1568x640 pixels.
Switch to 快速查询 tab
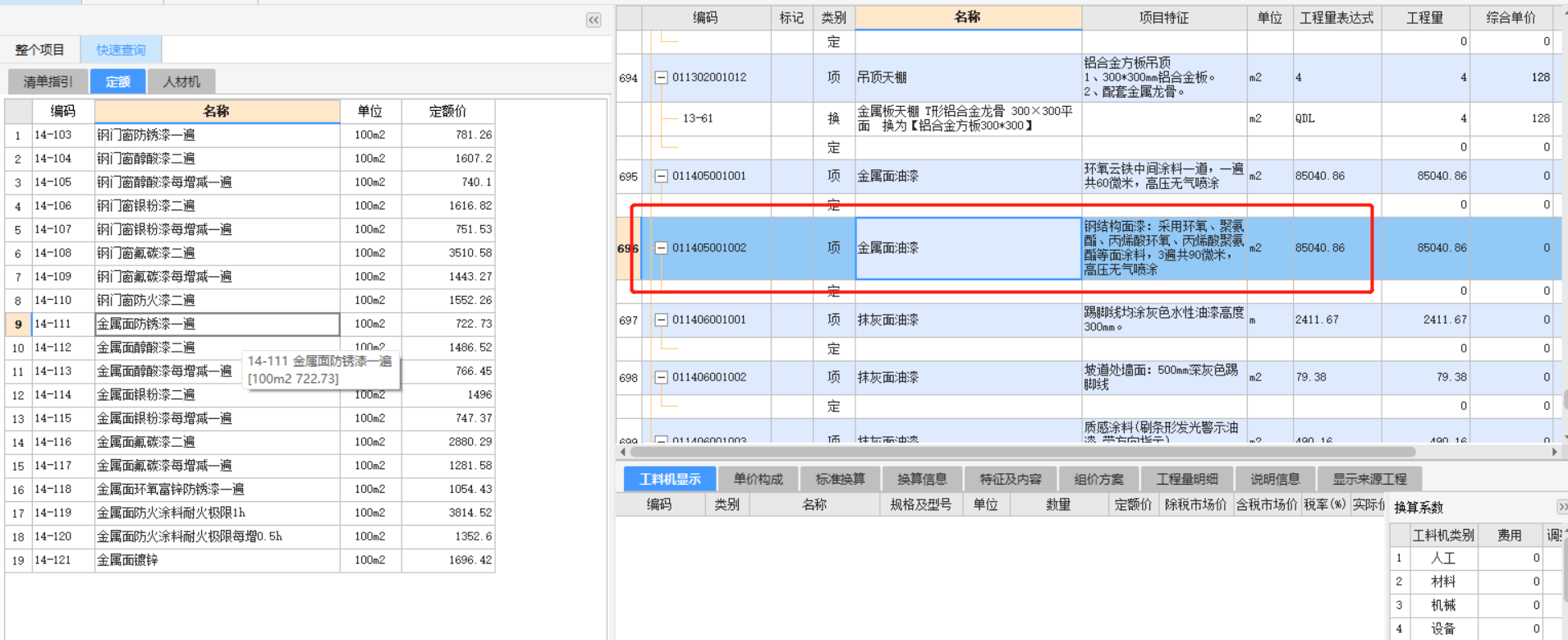[121, 50]
